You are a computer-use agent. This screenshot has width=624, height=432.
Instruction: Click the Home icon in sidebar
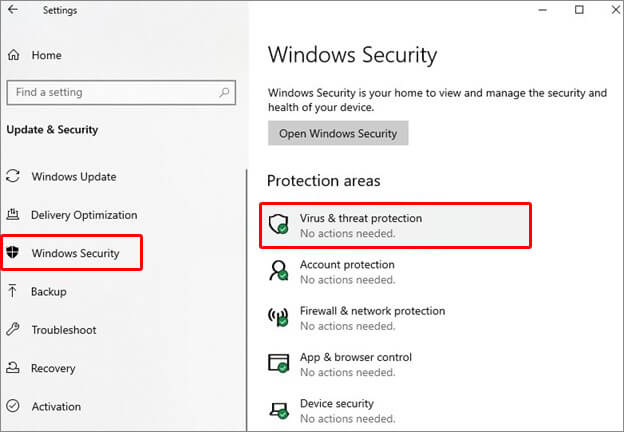click(x=14, y=55)
